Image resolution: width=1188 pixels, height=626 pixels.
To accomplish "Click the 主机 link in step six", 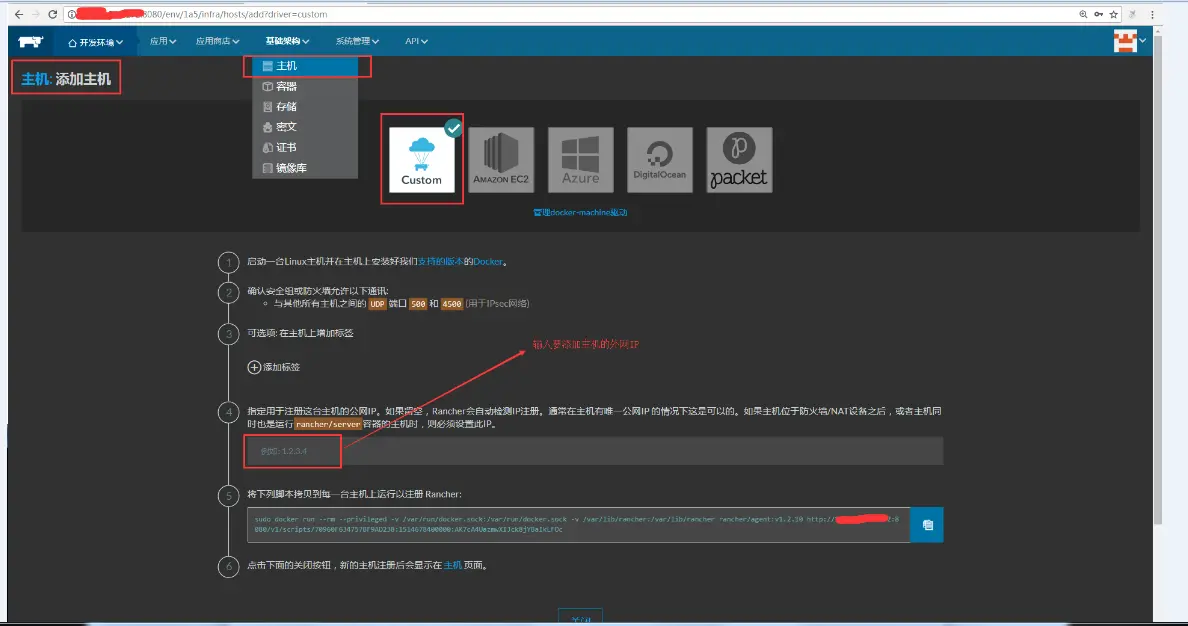I will (x=456, y=563).
